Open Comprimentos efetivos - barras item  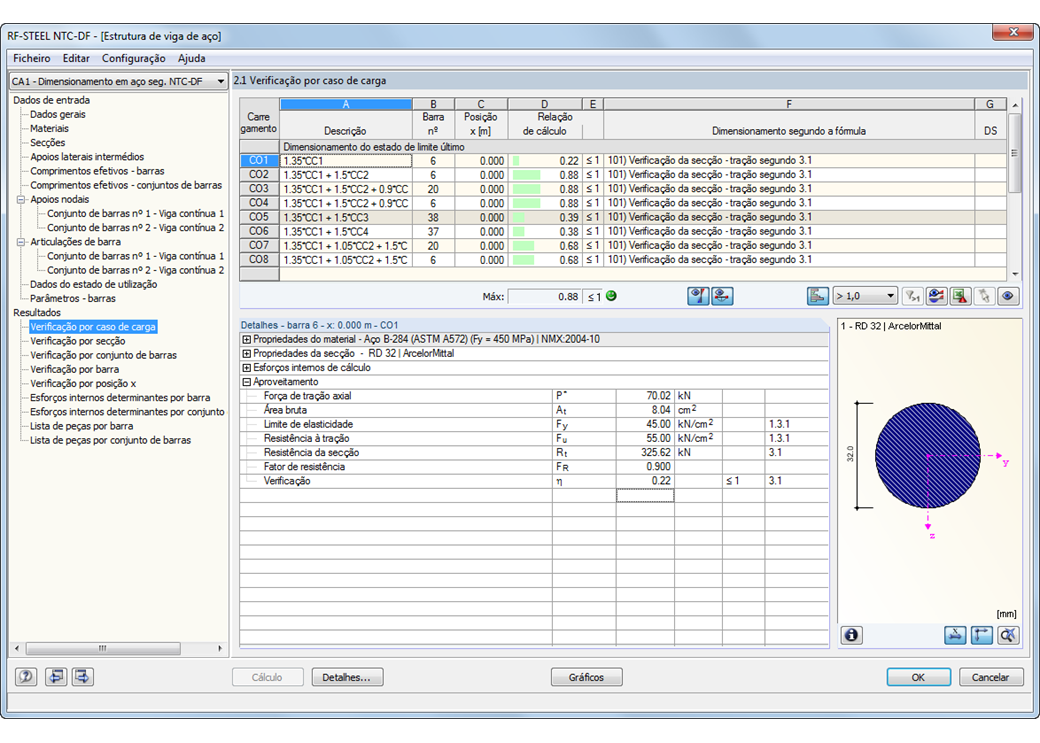(97, 171)
